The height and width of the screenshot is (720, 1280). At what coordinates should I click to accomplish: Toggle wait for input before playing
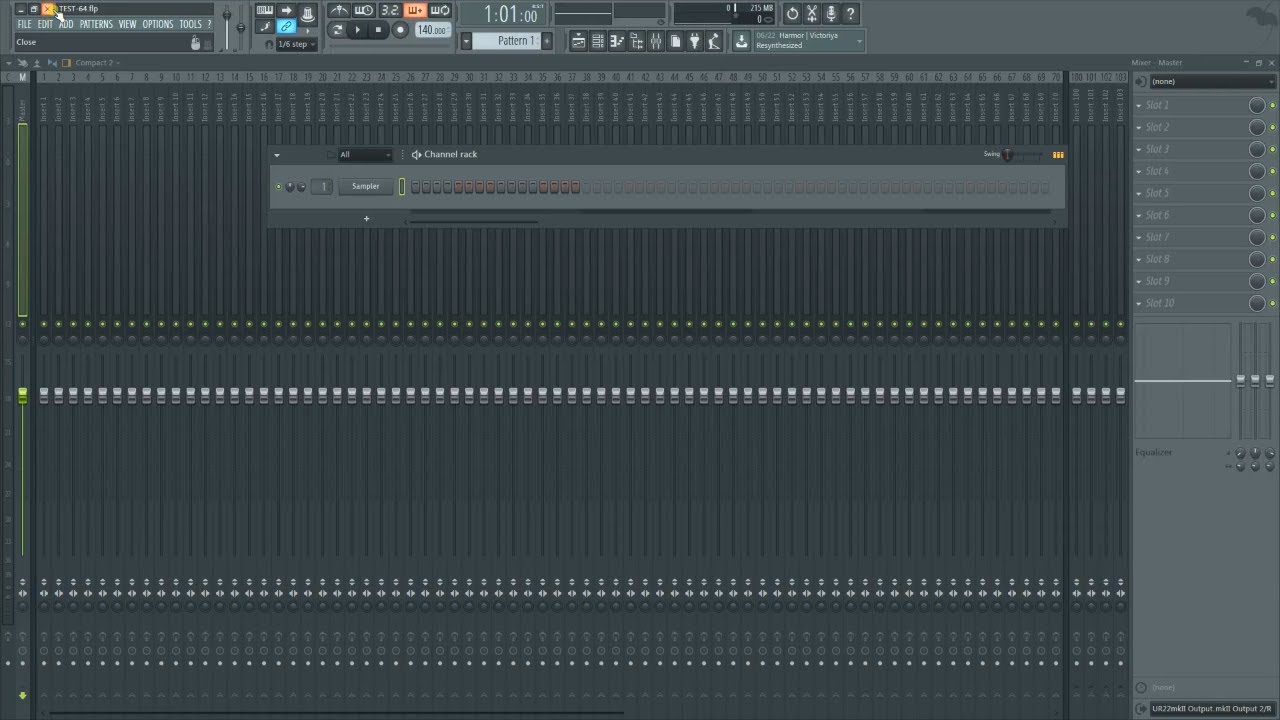click(364, 11)
